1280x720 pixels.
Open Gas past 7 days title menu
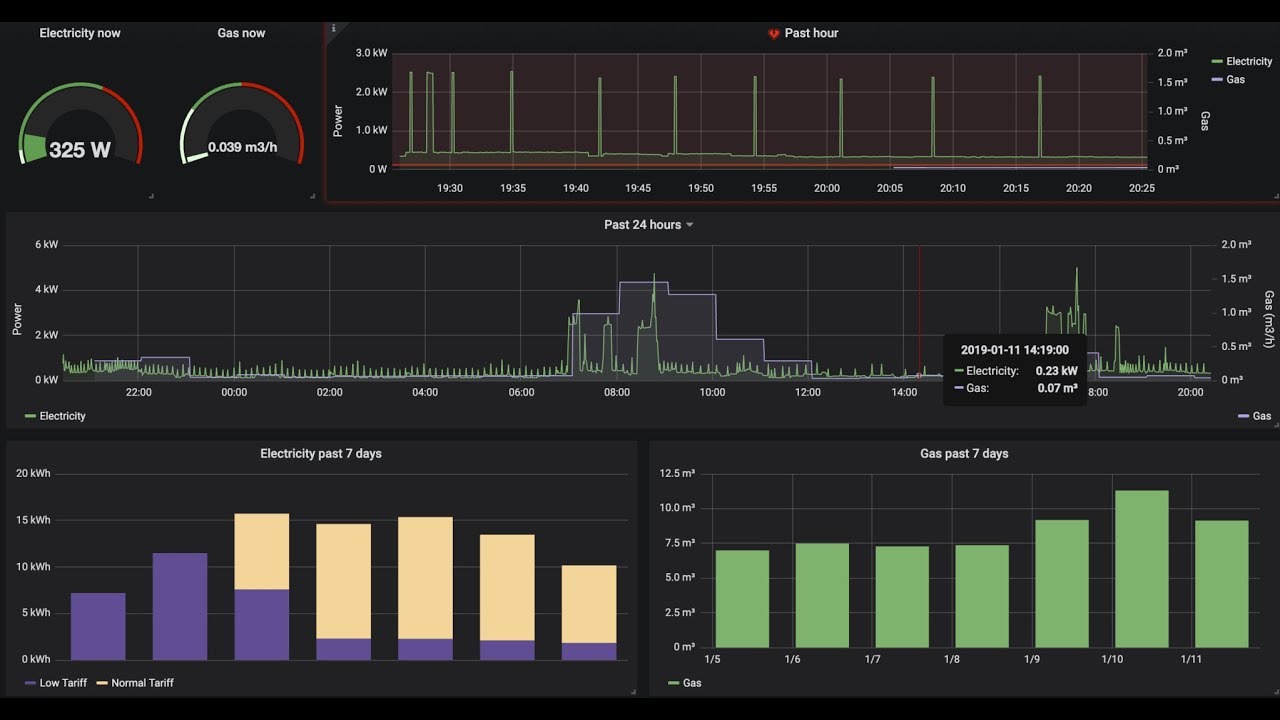point(964,454)
